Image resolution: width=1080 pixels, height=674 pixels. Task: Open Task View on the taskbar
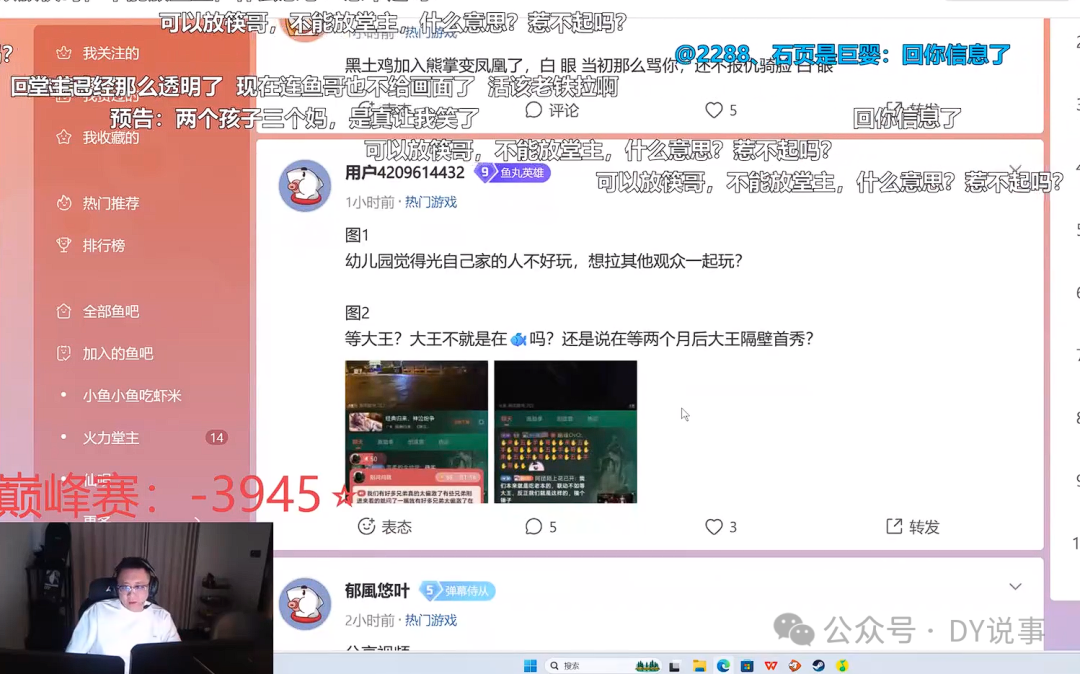tap(674, 666)
